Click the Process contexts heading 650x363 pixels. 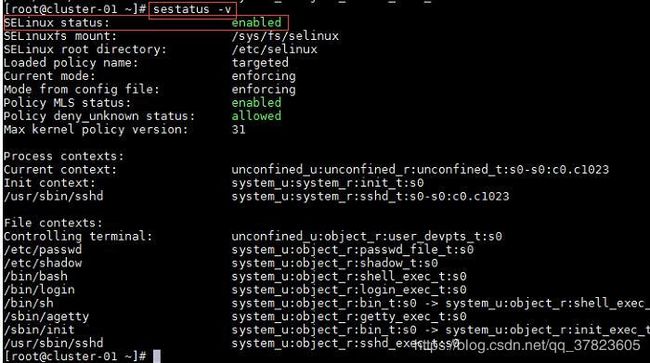click(x=64, y=156)
